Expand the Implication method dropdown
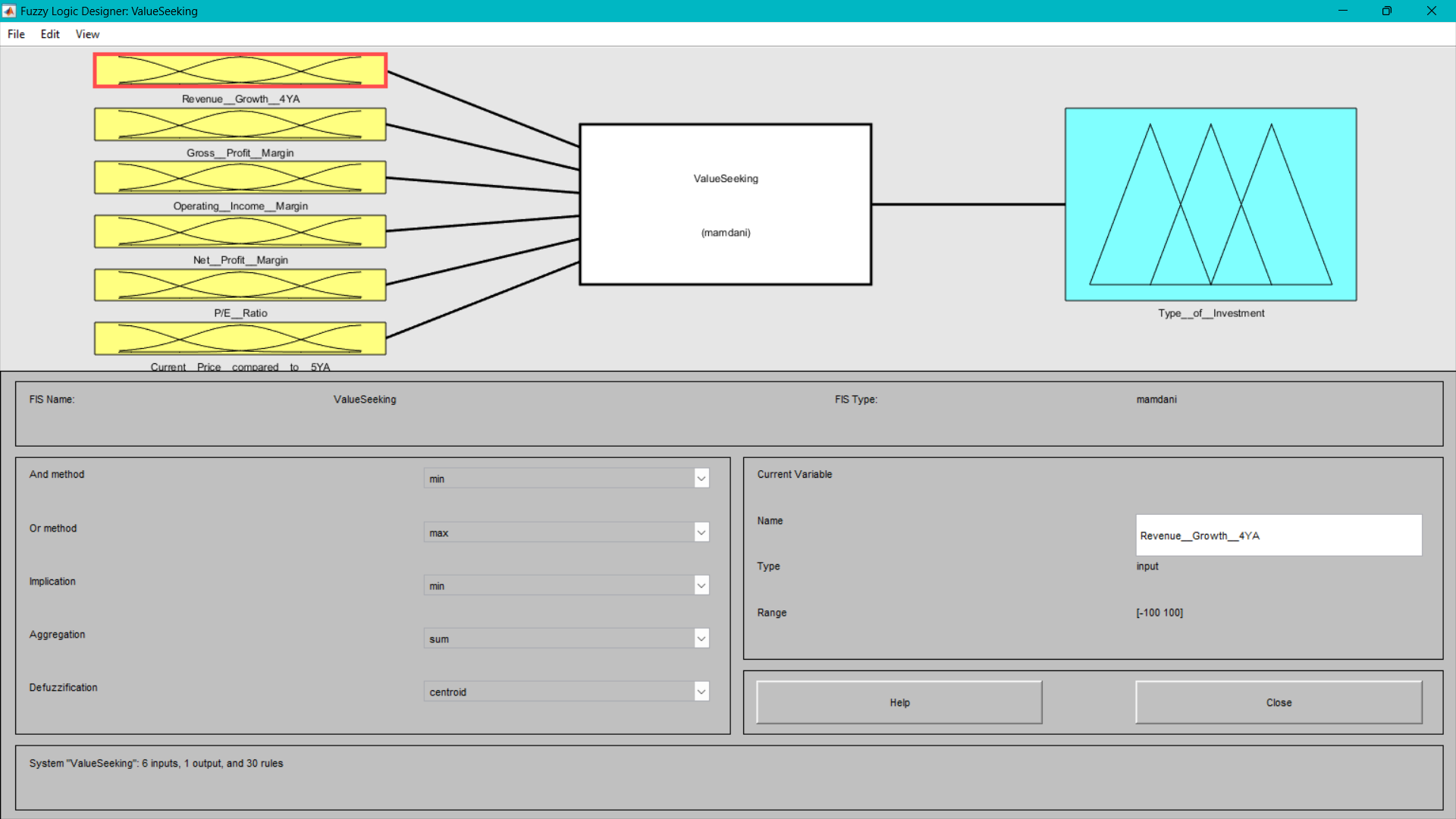The width and height of the screenshot is (1456, 819). tap(566, 585)
